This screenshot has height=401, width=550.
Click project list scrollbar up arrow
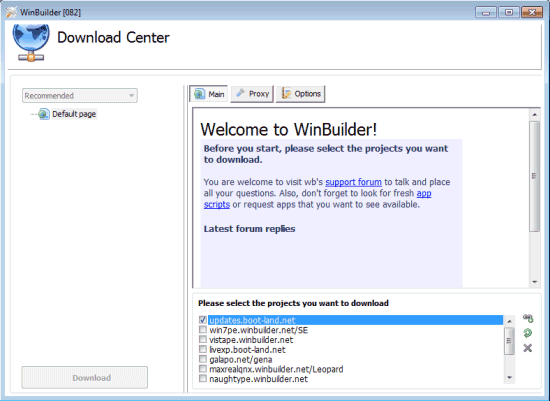coord(509,321)
